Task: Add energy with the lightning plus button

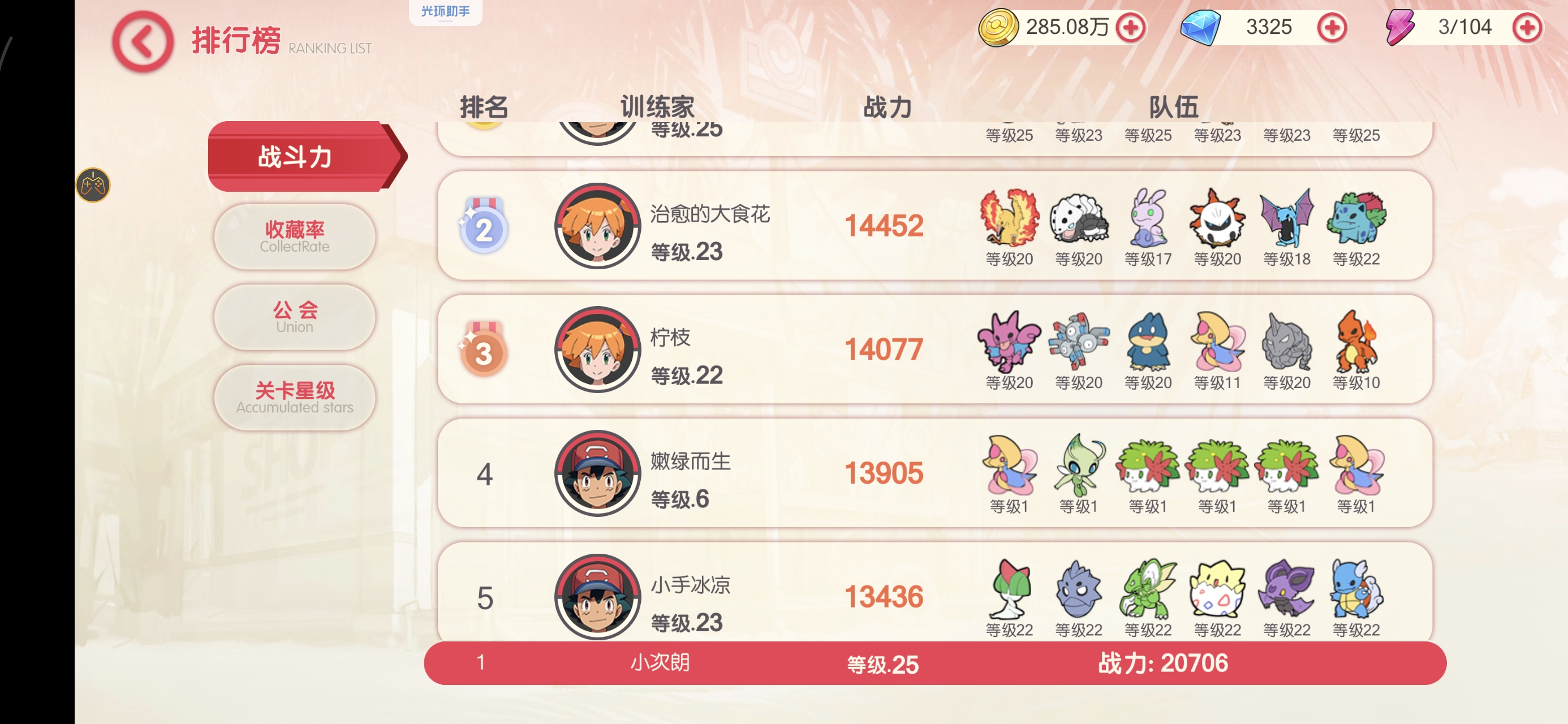Action: point(1527,27)
